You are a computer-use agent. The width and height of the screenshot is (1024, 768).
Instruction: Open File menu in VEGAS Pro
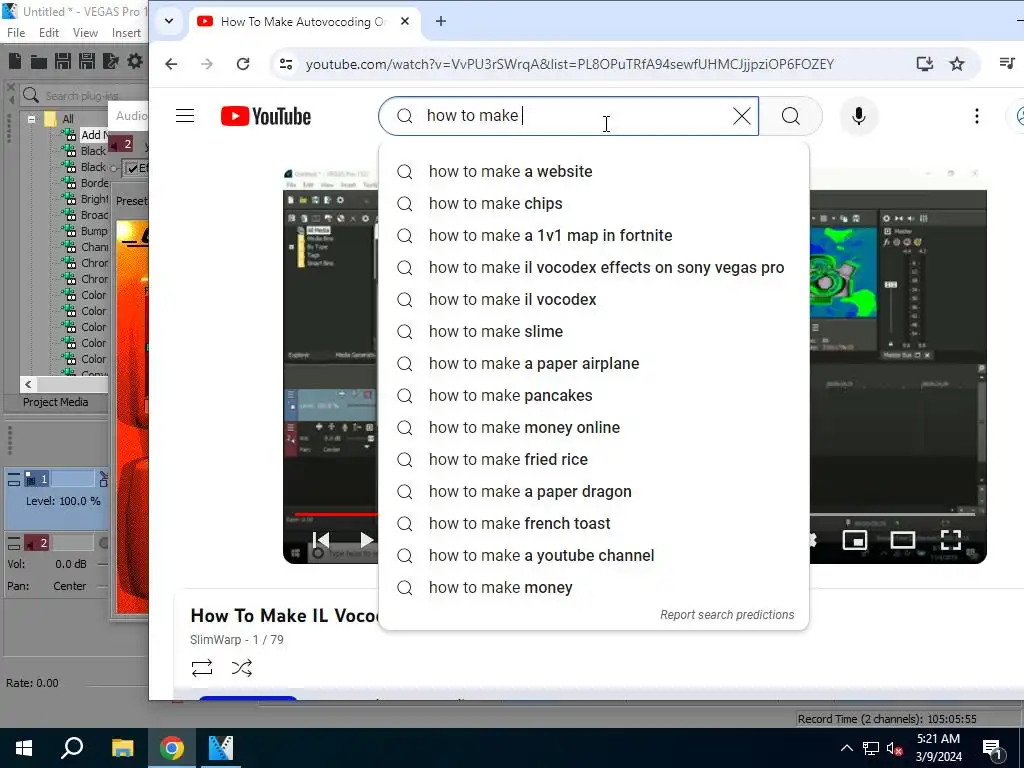16,33
